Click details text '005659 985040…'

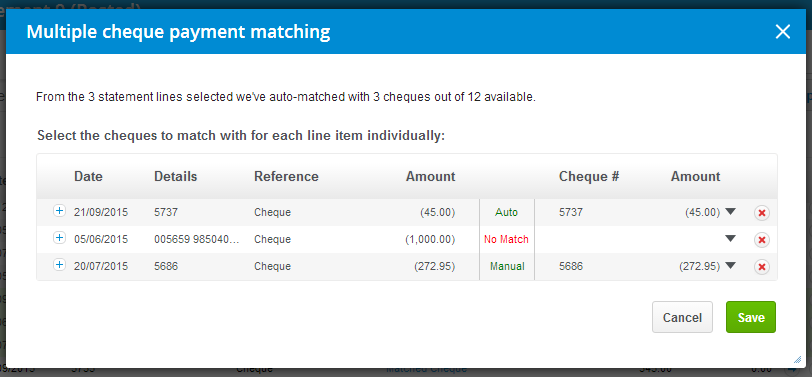point(197,239)
